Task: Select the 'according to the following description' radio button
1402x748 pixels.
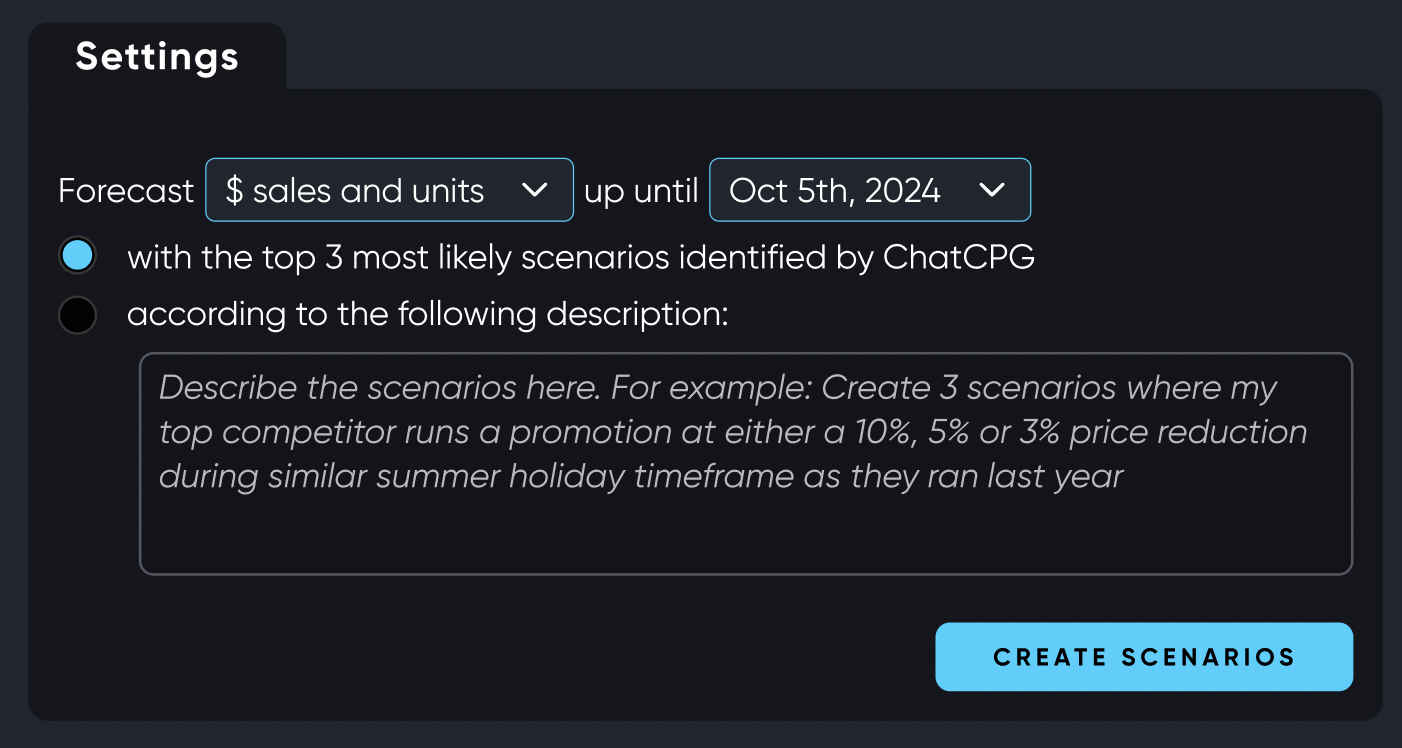Action: point(77,314)
